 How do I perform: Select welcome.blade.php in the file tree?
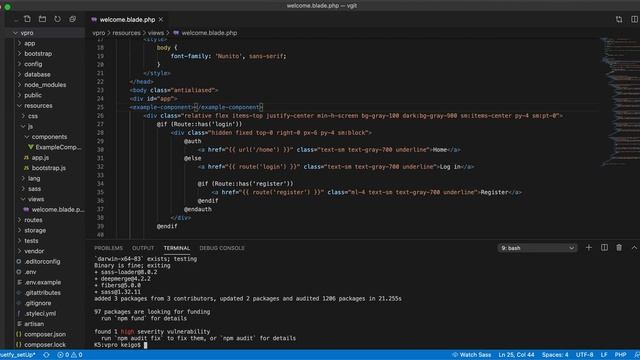point(54,209)
